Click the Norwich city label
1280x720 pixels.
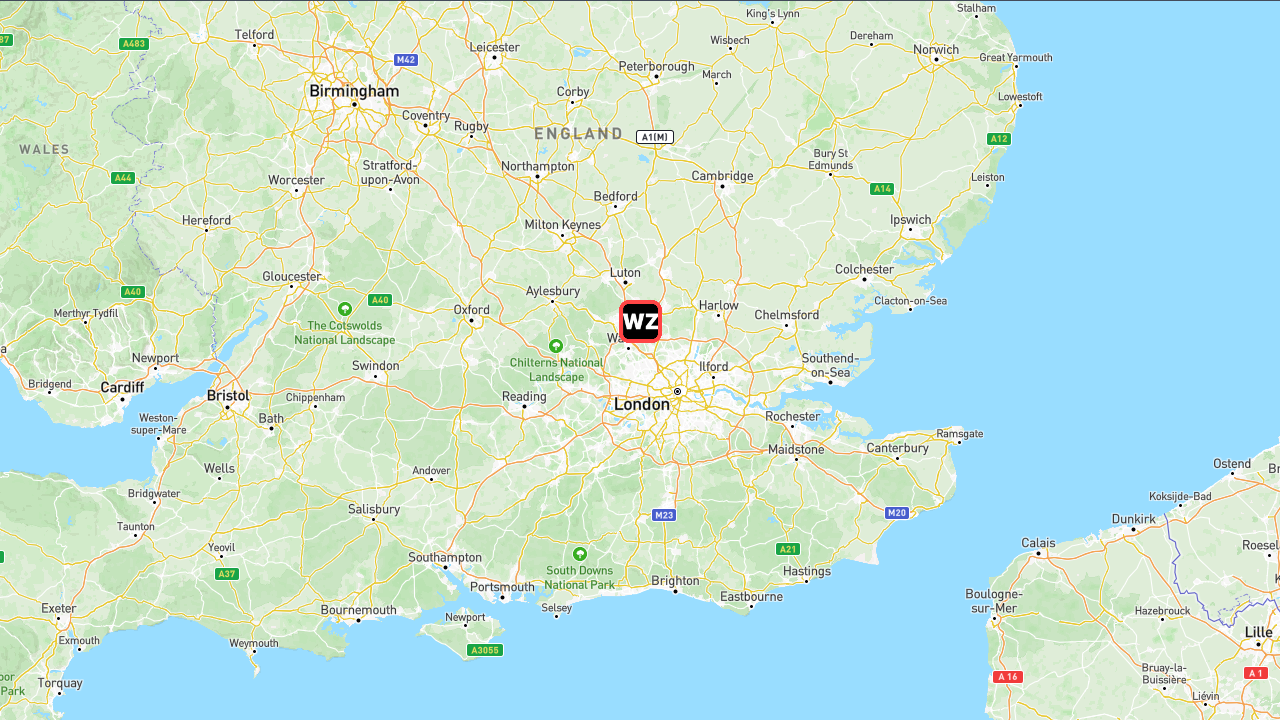[936, 49]
